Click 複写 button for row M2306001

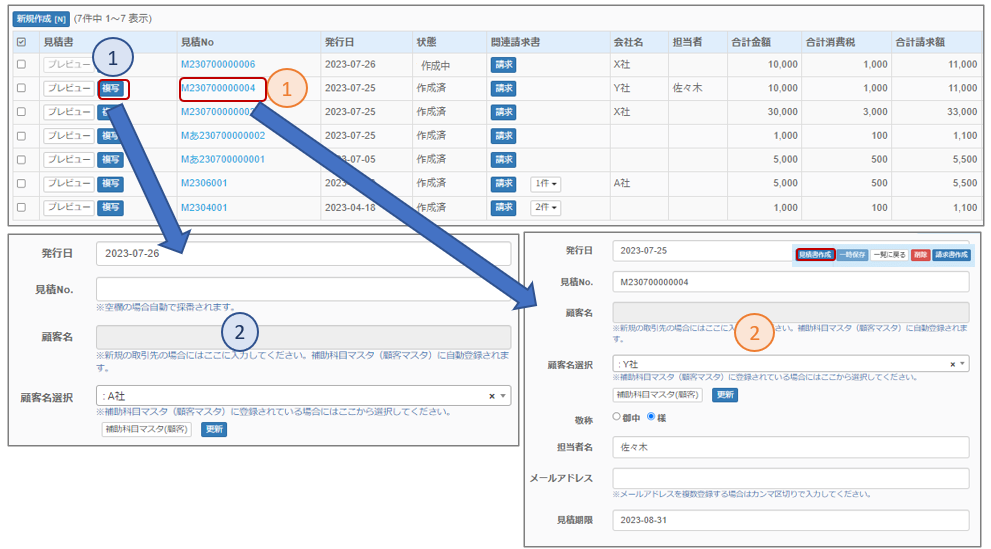pos(111,184)
